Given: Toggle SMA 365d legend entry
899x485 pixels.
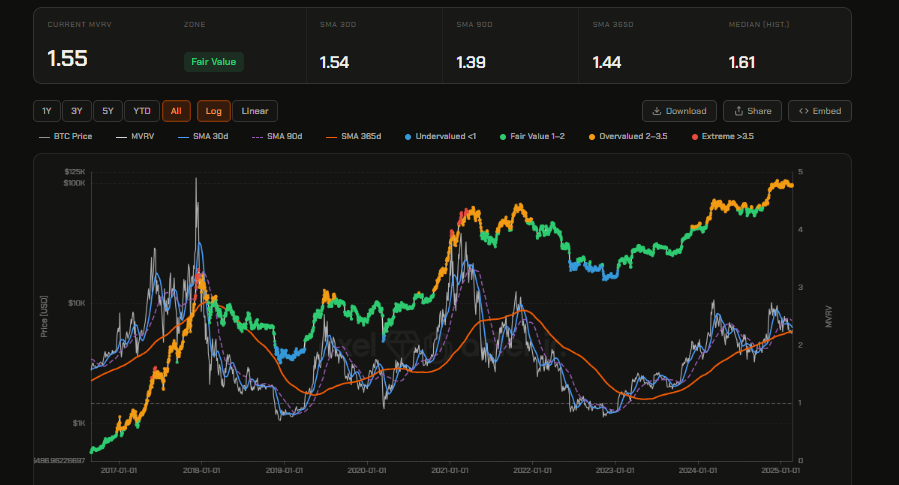Looking at the screenshot, I should (353, 136).
